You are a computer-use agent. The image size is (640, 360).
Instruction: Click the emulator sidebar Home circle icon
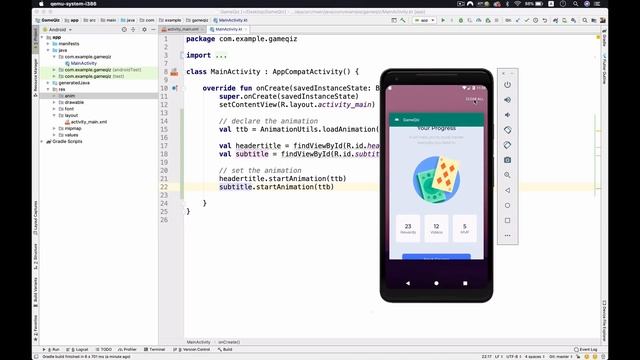tap(507, 205)
